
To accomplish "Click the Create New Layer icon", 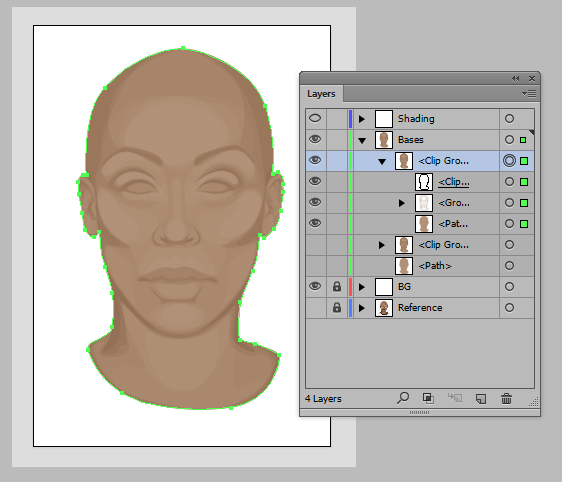I will pos(481,399).
